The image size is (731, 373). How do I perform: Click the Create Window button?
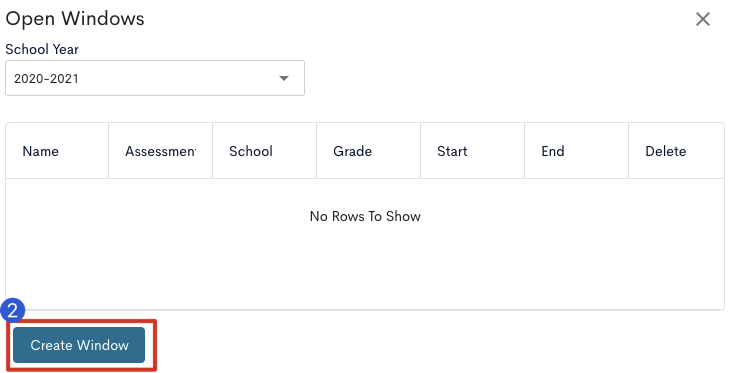tap(79, 345)
